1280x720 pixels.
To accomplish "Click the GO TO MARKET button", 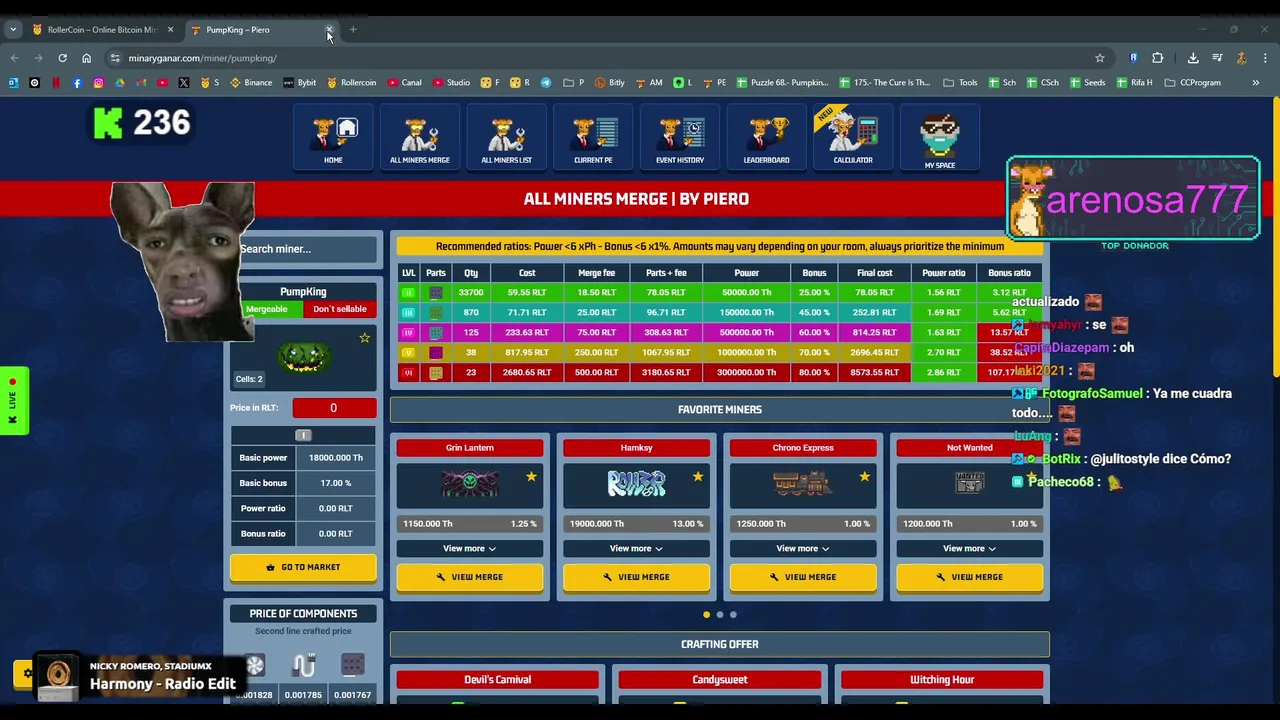I will pos(303,567).
